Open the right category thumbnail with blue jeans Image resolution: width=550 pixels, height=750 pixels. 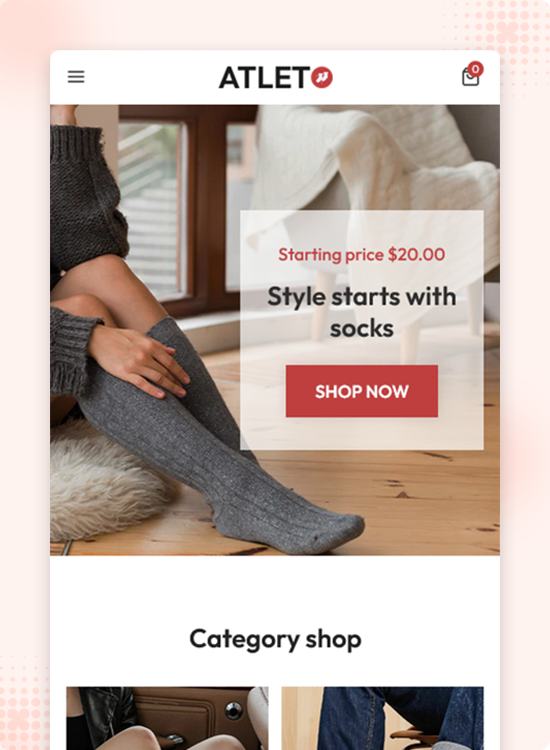[382, 718]
